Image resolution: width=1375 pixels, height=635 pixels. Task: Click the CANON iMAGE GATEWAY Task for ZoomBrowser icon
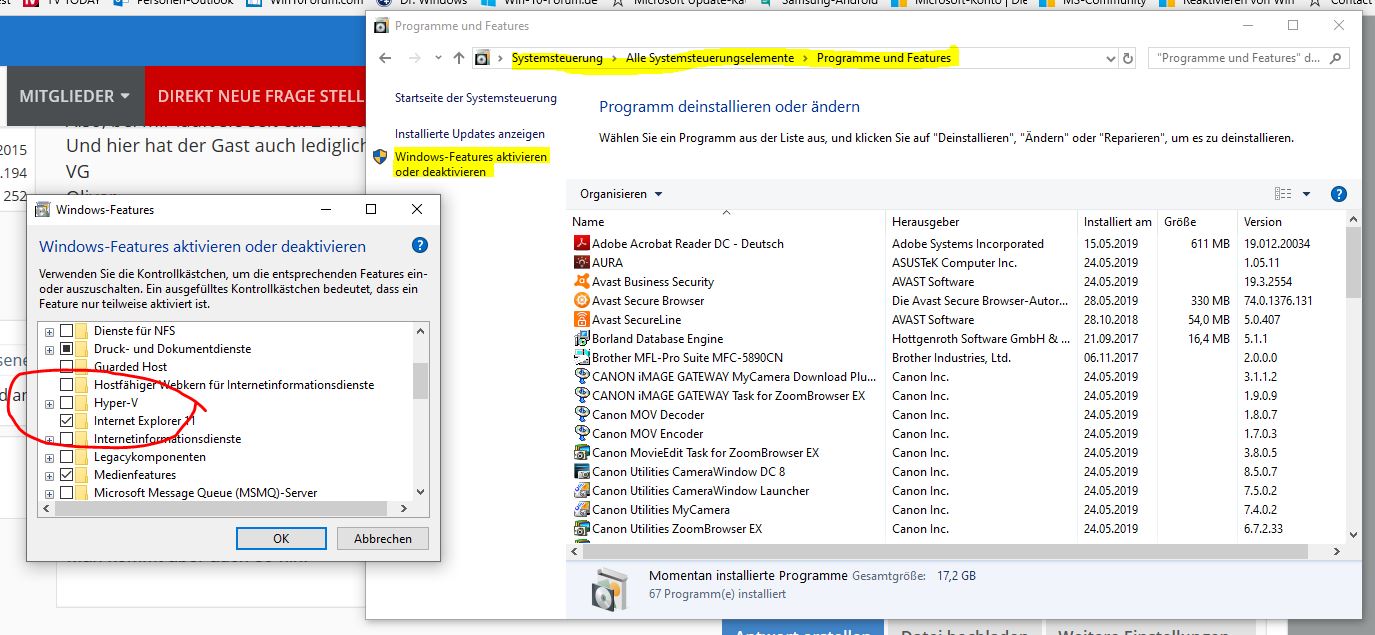point(582,395)
